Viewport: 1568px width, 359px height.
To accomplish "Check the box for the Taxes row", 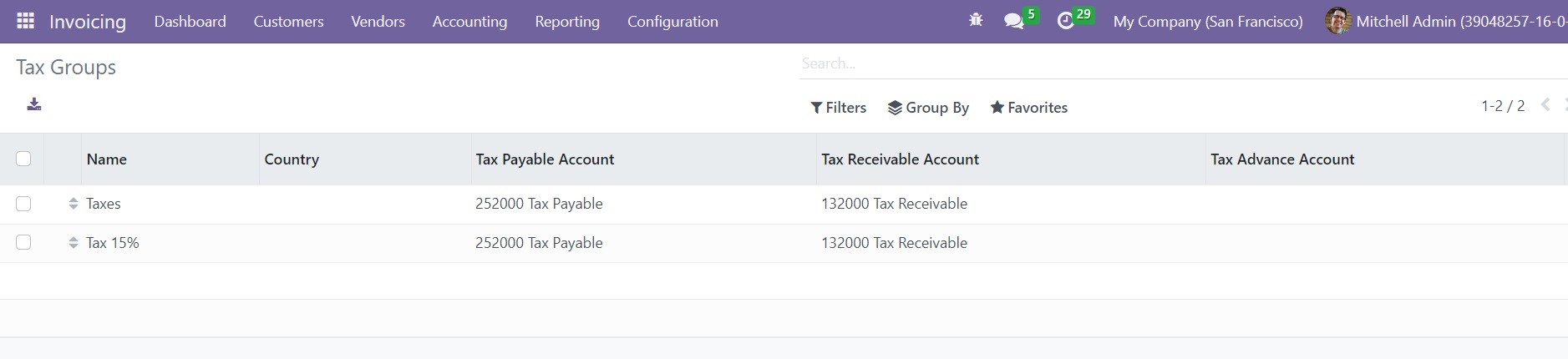I will (x=23, y=204).
